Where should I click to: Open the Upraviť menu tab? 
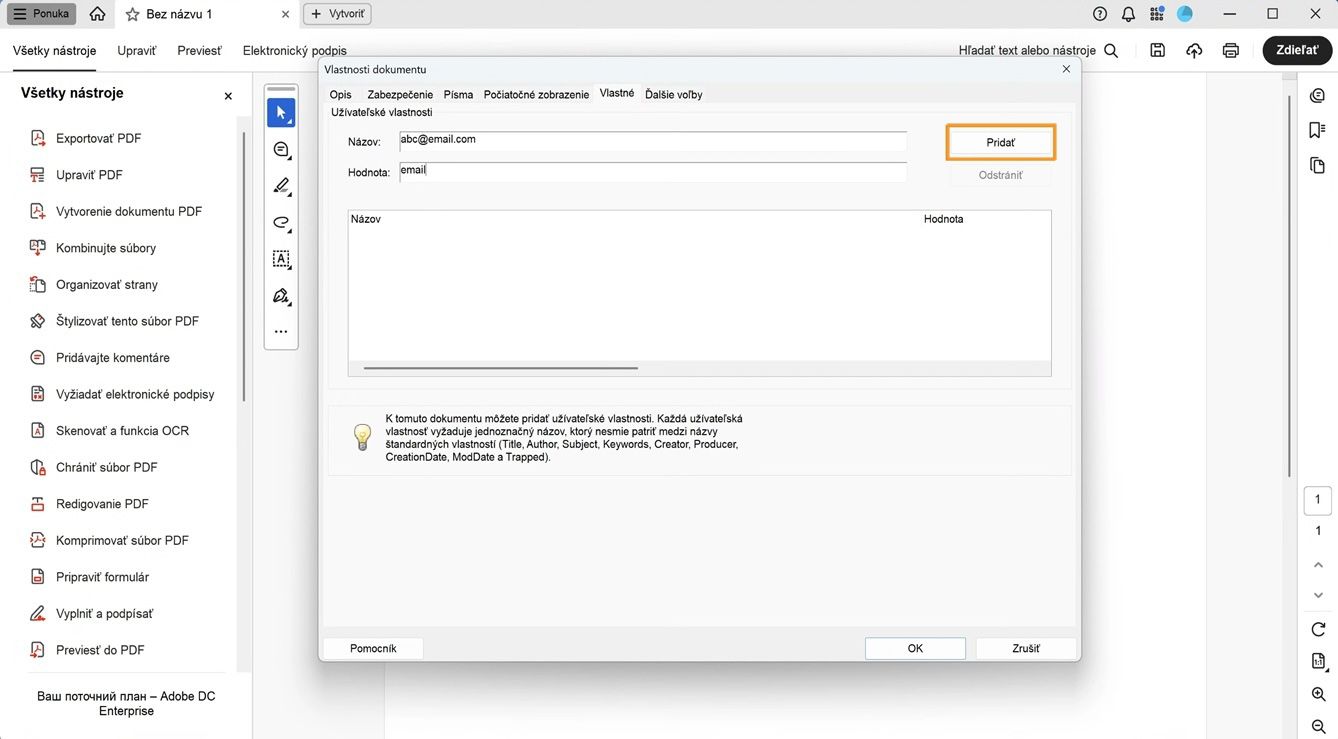click(137, 51)
